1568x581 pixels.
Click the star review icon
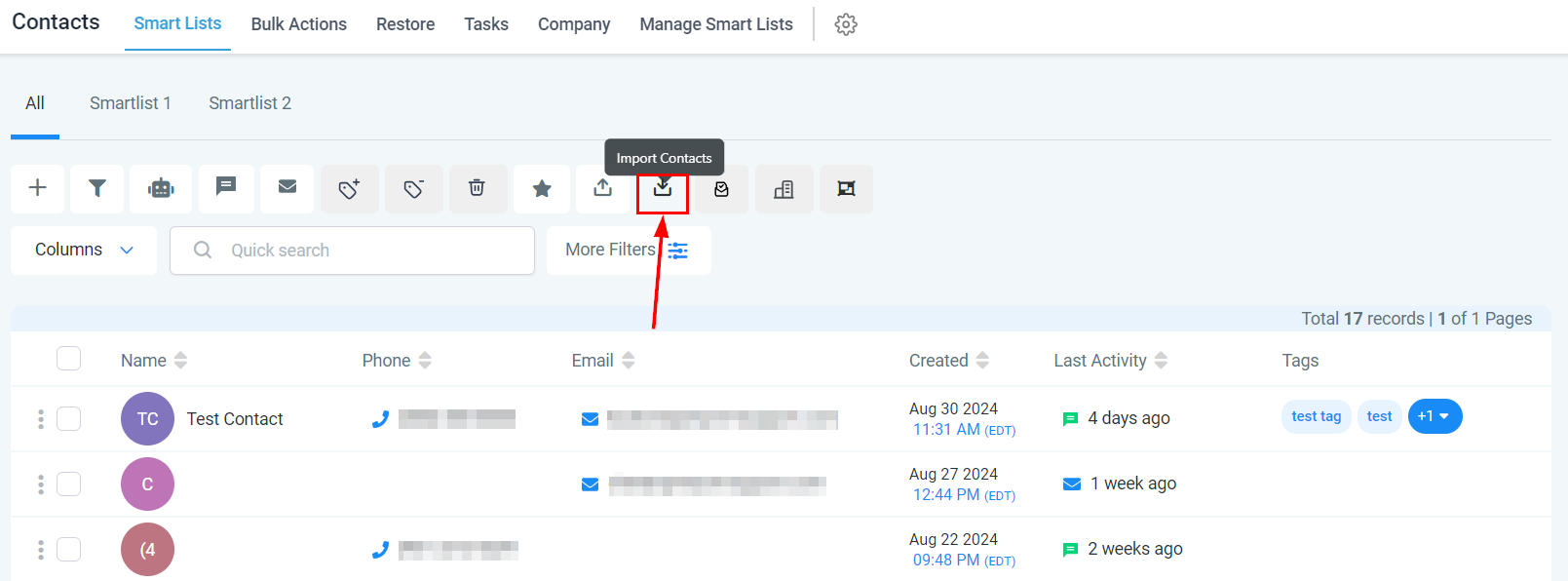(x=542, y=189)
